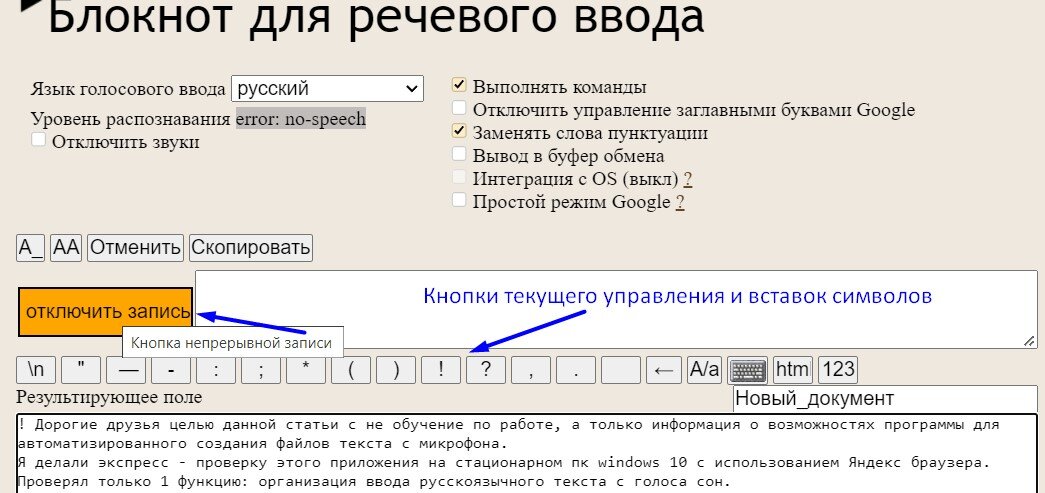This screenshot has width=1045, height=493.
Task: Insert a period symbol
Action: (x=576, y=370)
